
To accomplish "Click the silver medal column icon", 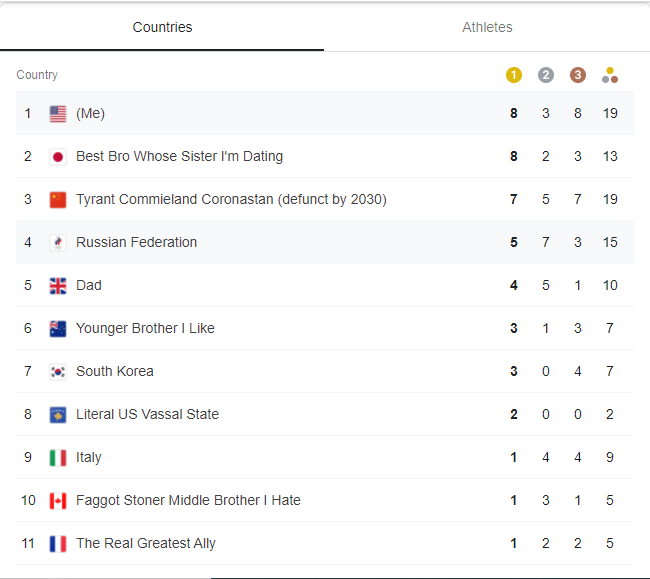I will pos(545,75).
